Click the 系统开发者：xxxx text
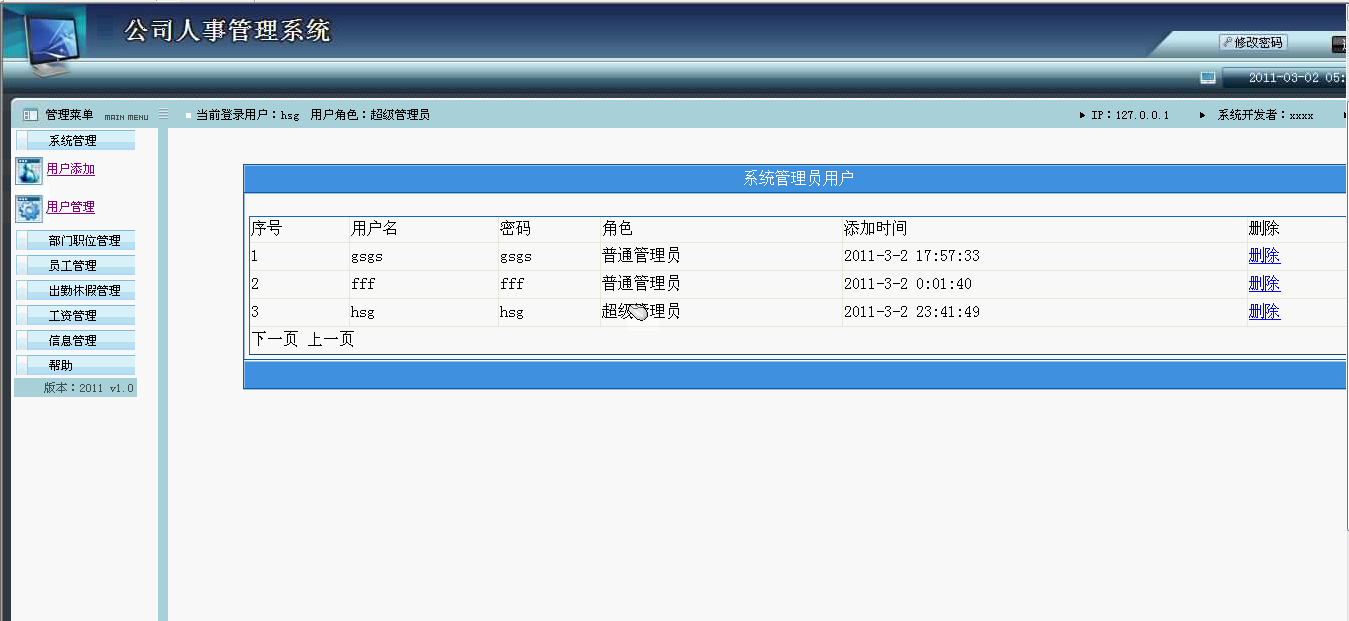Image resolution: width=1349 pixels, height=621 pixels. click(1265, 115)
